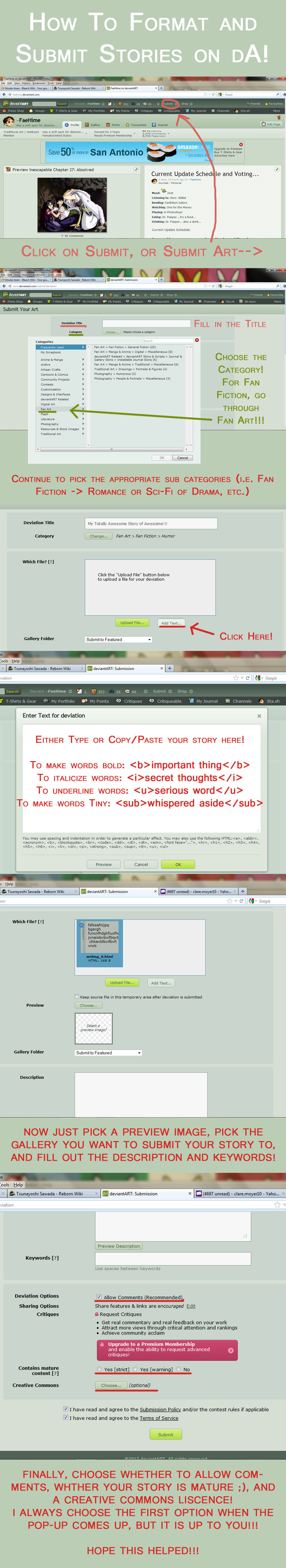The height and width of the screenshot is (1568, 286).
Task: Close the Enter Text for deviation dialog
Action: (x=259, y=716)
